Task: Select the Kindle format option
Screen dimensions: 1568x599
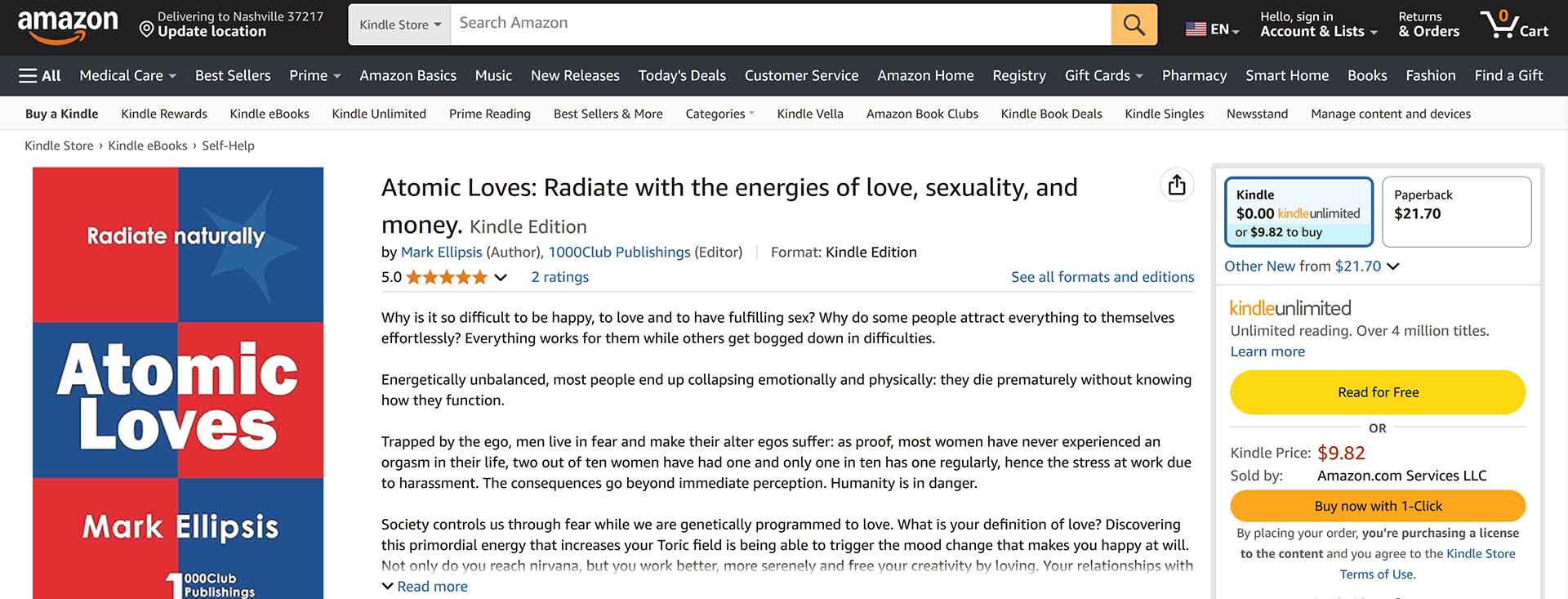Action: click(1298, 212)
